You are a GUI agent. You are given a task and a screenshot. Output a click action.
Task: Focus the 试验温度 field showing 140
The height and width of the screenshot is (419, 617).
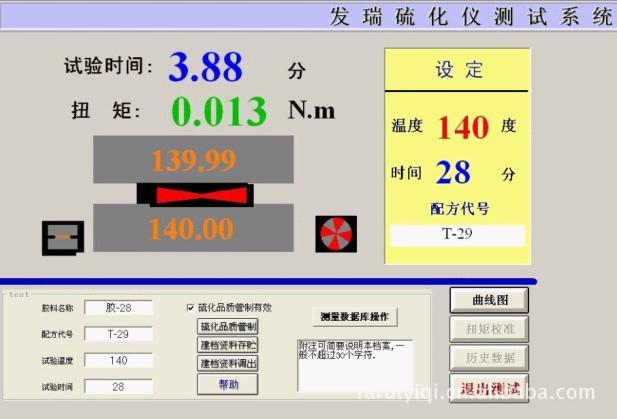118,360
